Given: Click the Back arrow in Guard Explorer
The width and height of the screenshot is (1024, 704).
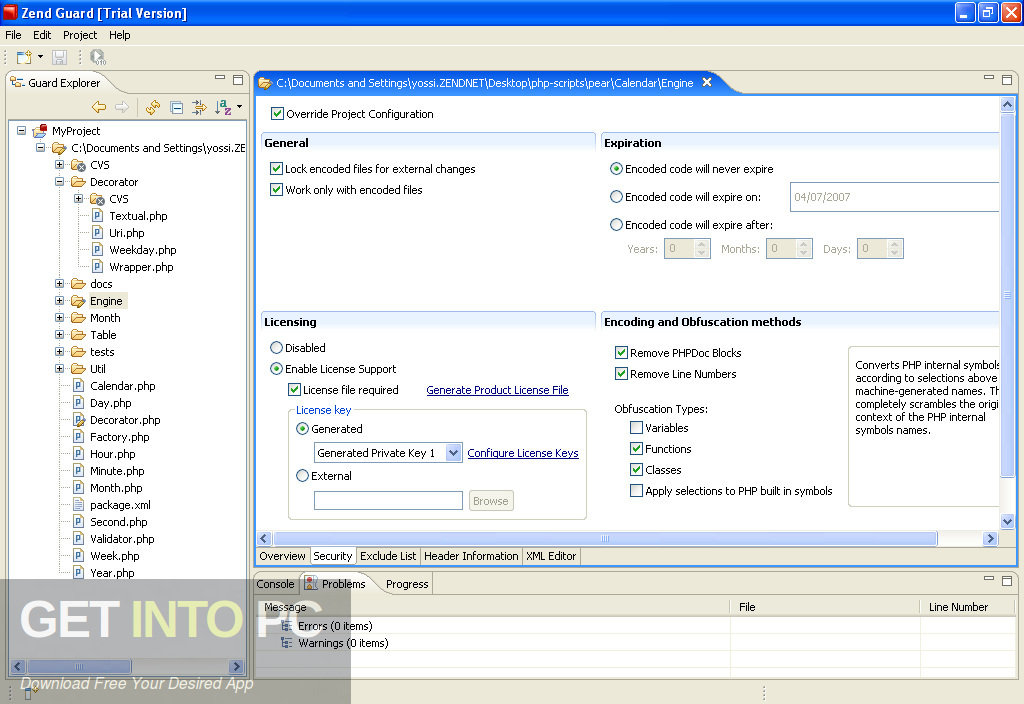Looking at the screenshot, I should coord(99,107).
